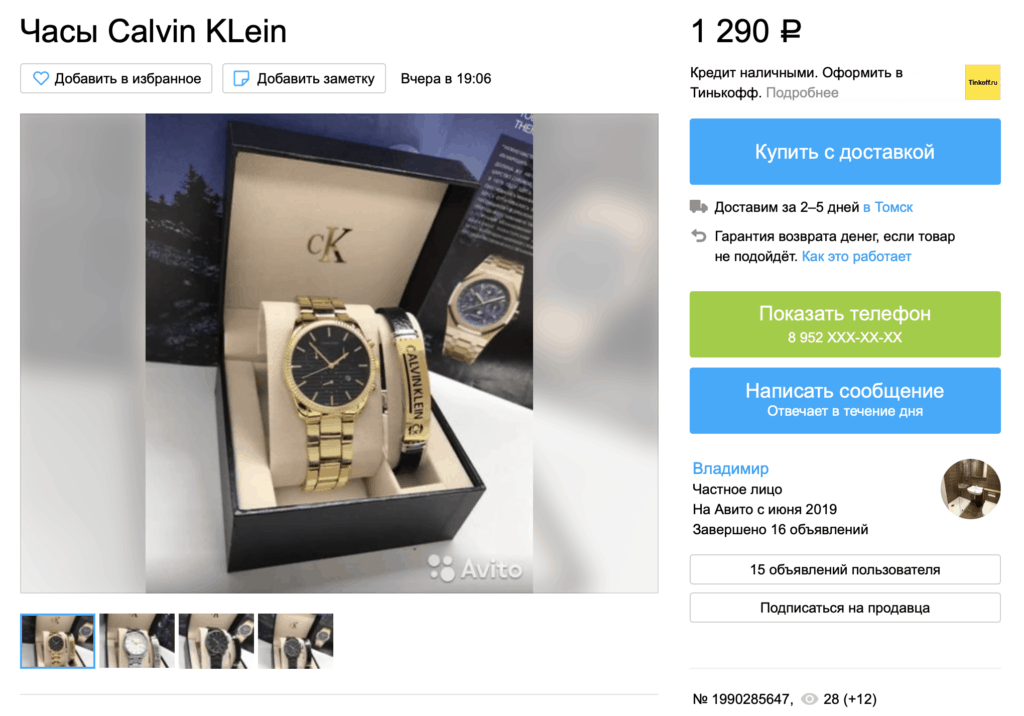The image size is (1024, 716).
Task: Click the money-back return arrow icon
Action: [x=698, y=236]
